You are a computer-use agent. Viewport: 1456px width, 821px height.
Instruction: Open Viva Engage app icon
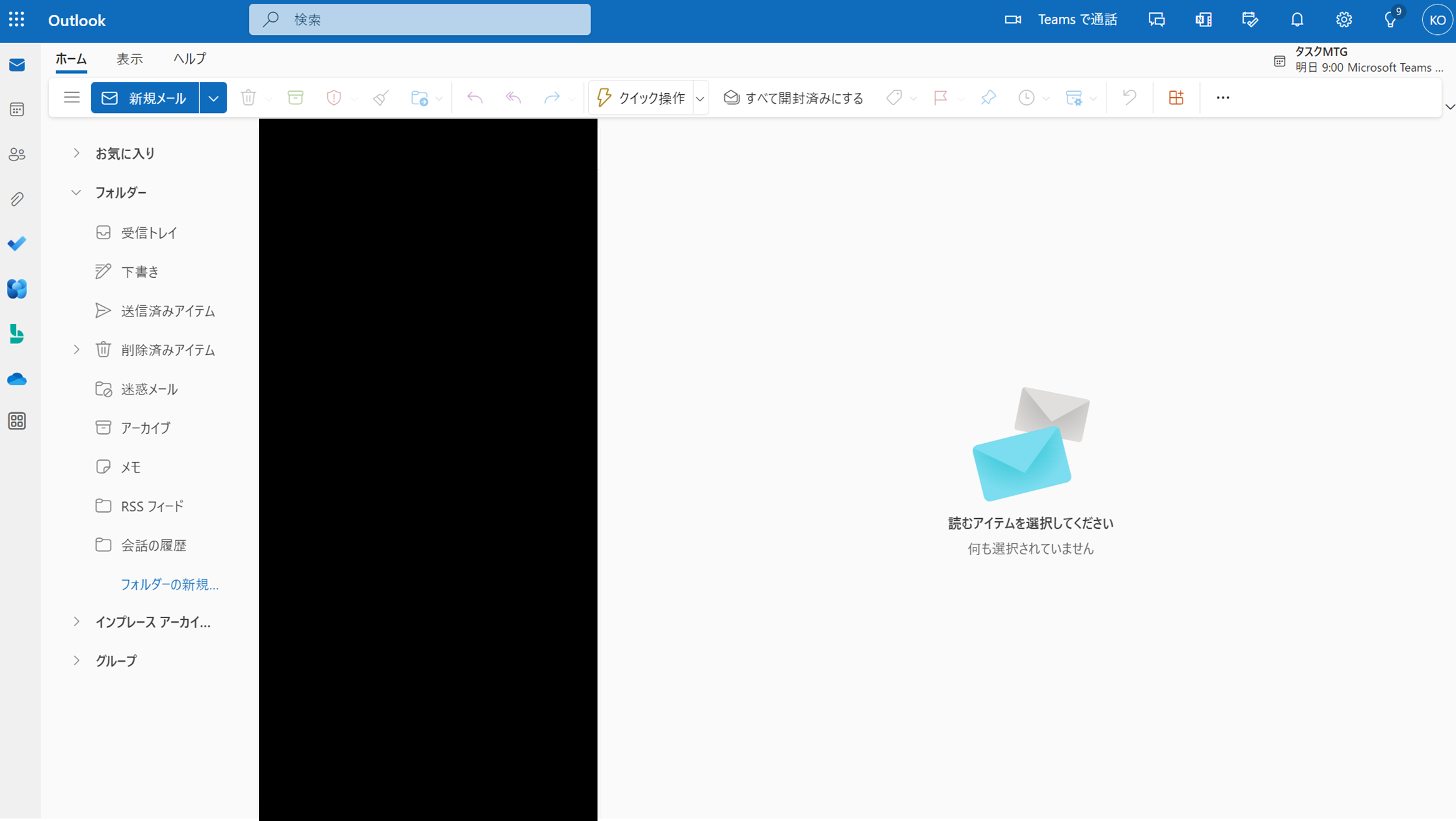pos(17,288)
